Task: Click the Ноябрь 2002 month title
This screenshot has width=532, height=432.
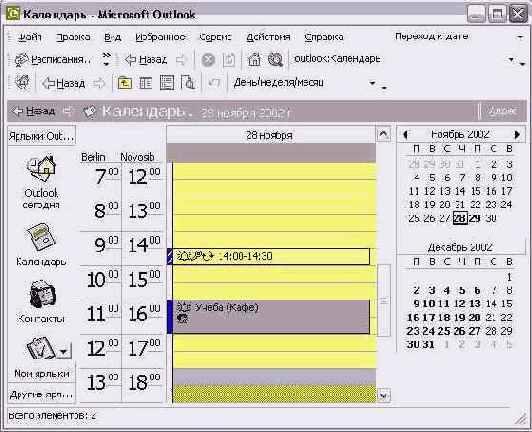Action: 460,135
